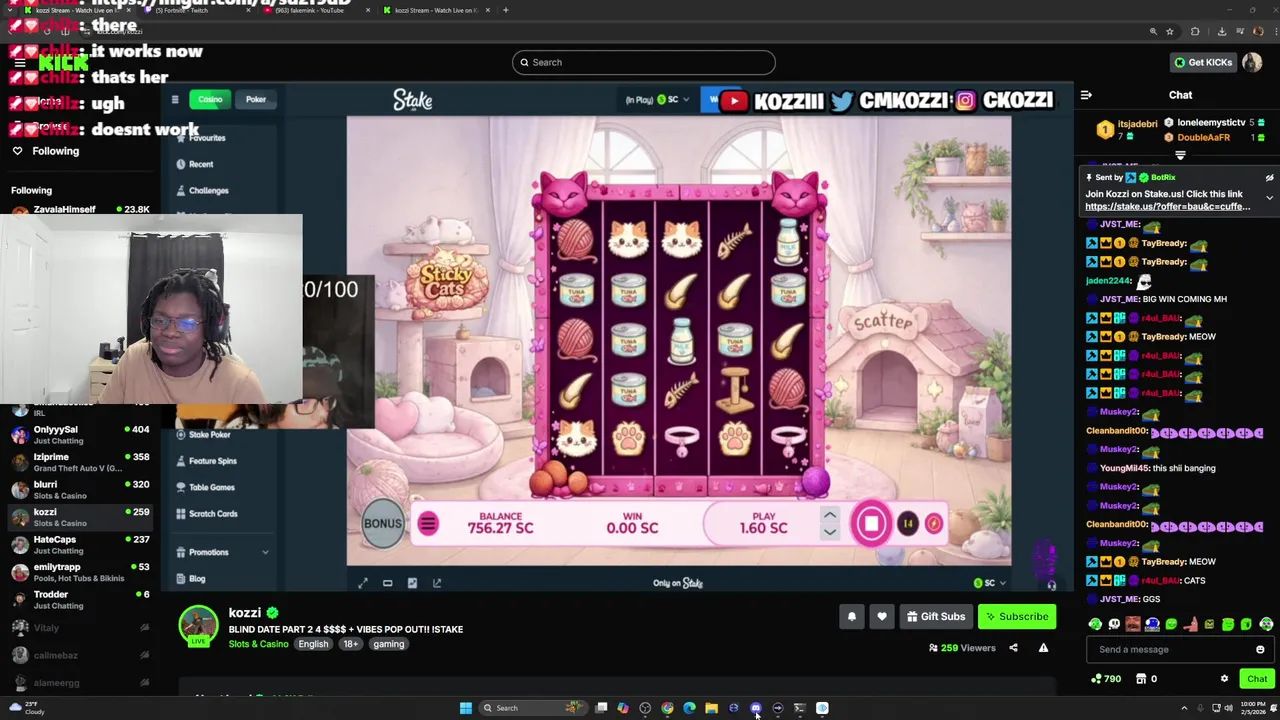1280x720 pixels.
Task: Click the Gift Subs button
Action: tap(936, 617)
